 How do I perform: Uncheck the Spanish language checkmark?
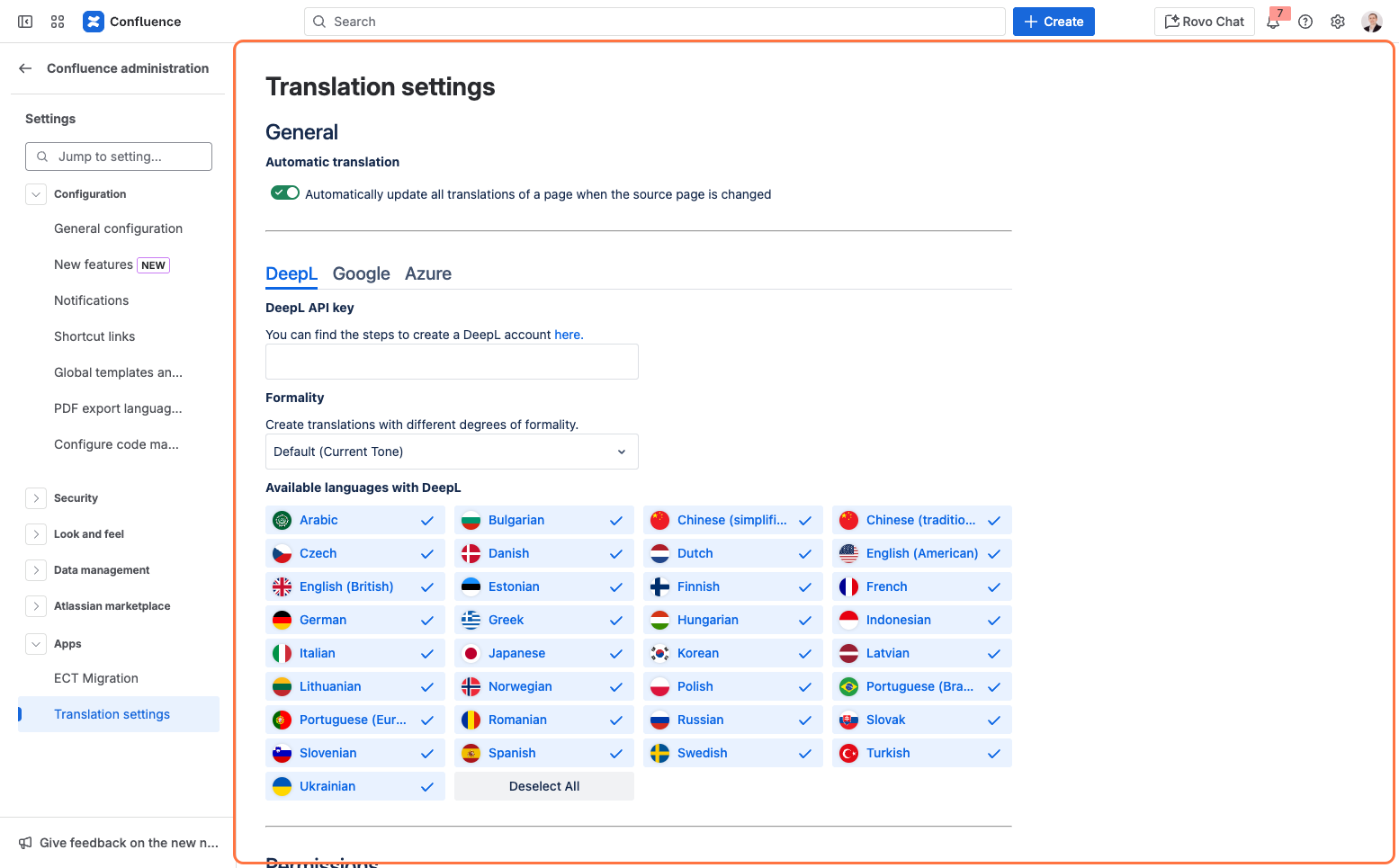point(616,754)
